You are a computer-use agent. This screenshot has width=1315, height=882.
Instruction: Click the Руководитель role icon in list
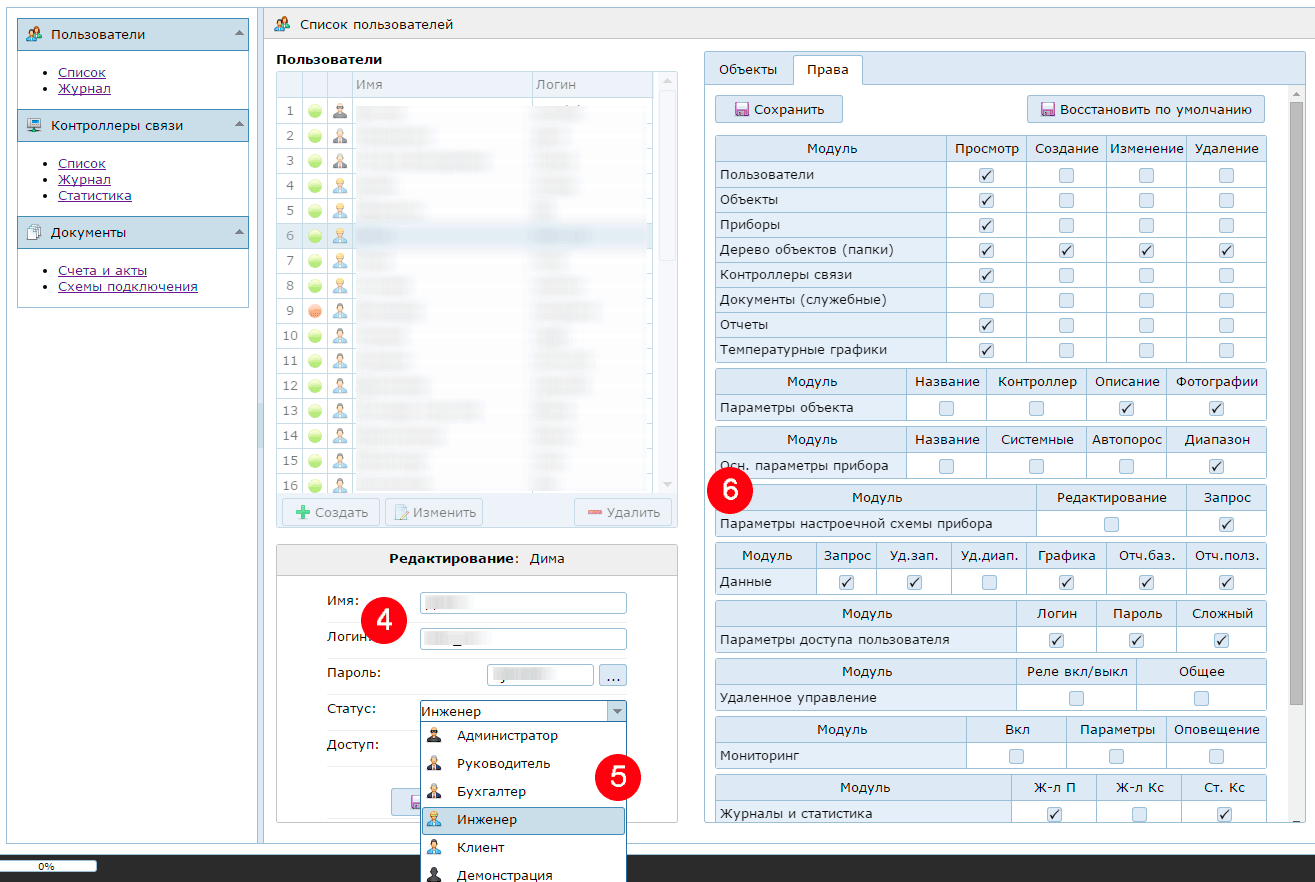click(x=434, y=764)
